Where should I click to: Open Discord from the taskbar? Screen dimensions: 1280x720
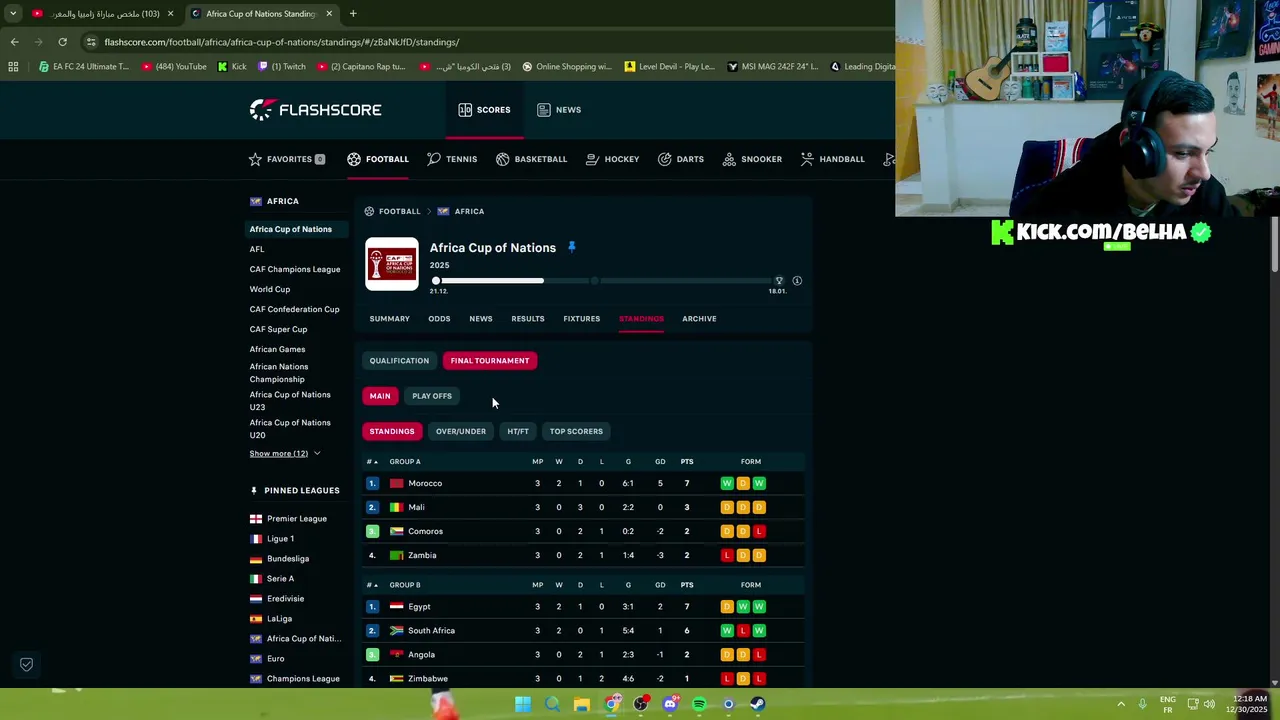click(670, 704)
